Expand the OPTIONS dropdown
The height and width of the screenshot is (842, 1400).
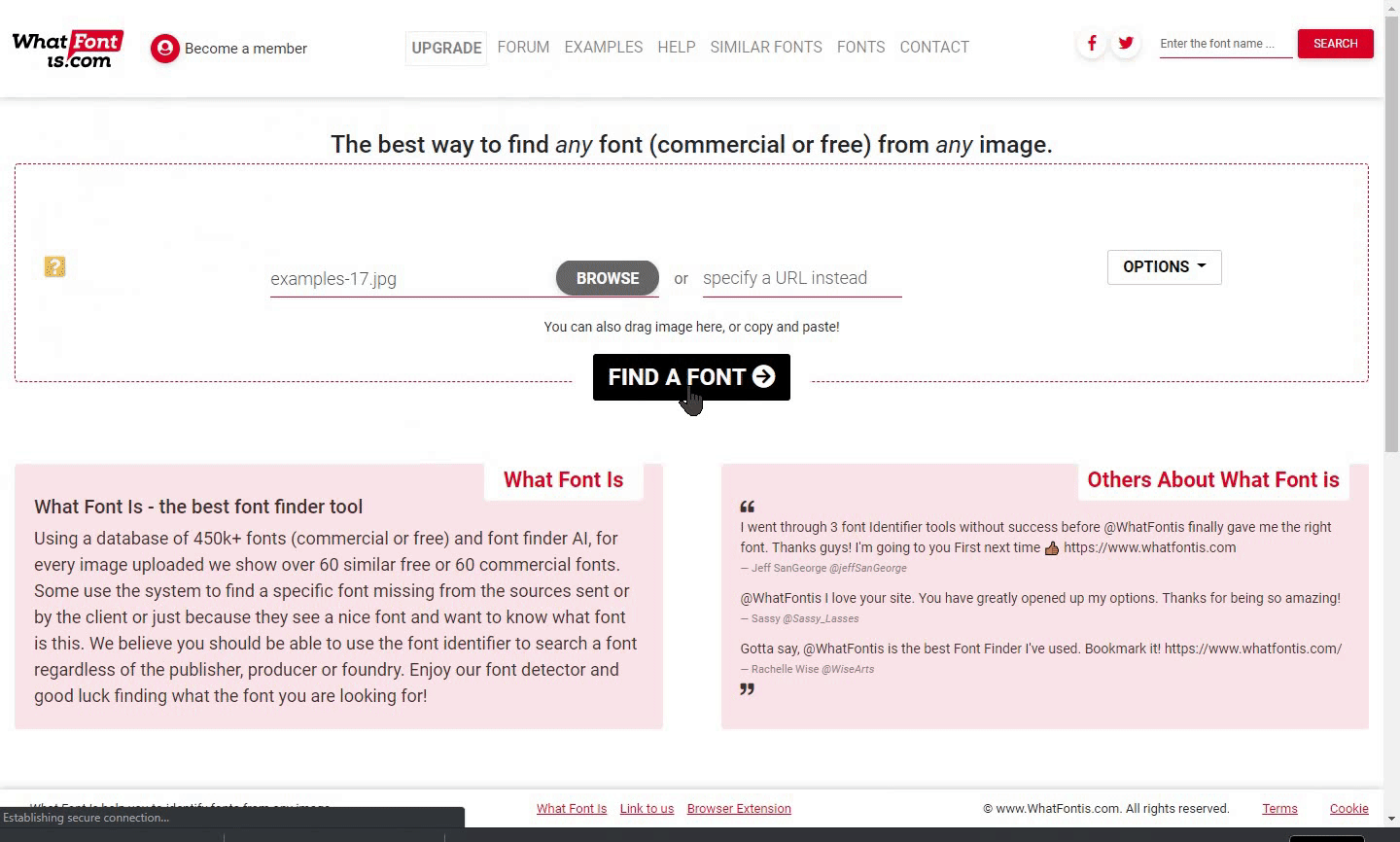click(x=1165, y=267)
